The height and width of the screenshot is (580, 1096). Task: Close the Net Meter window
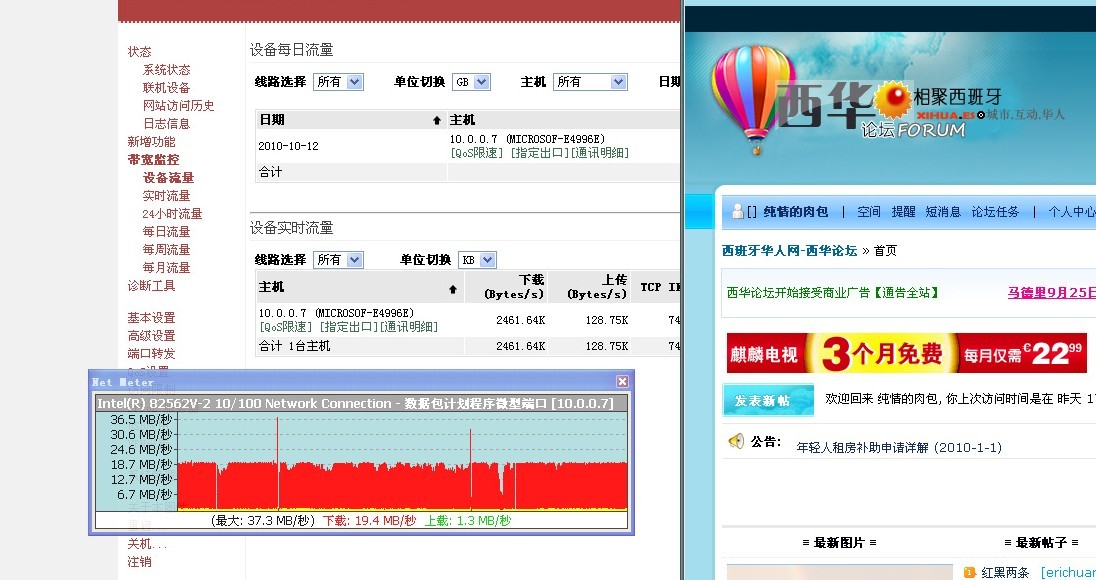tap(622, 381)
